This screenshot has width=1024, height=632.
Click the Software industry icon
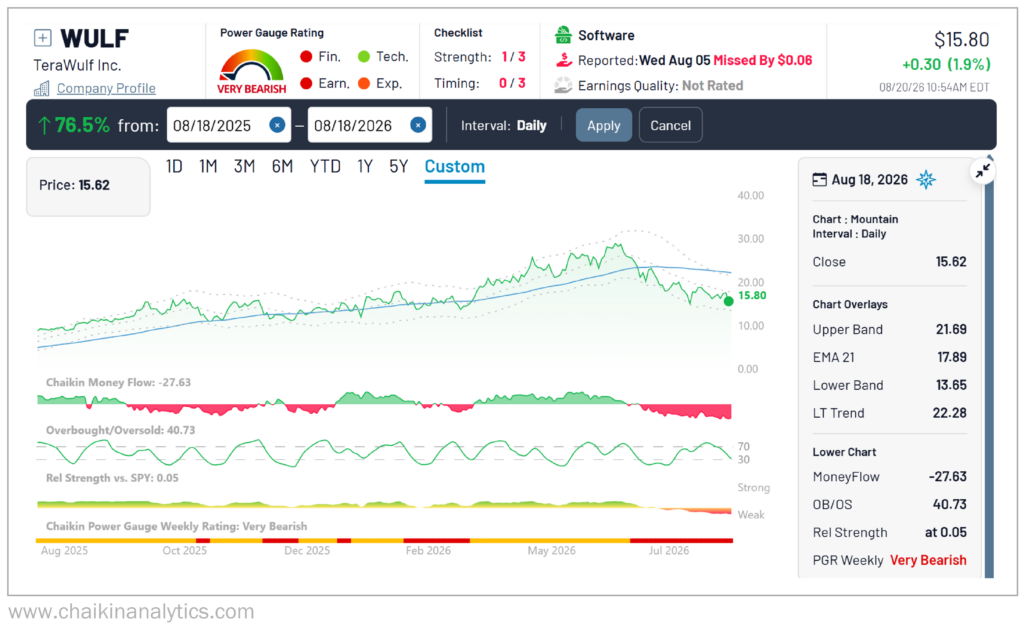pos(563,35)
